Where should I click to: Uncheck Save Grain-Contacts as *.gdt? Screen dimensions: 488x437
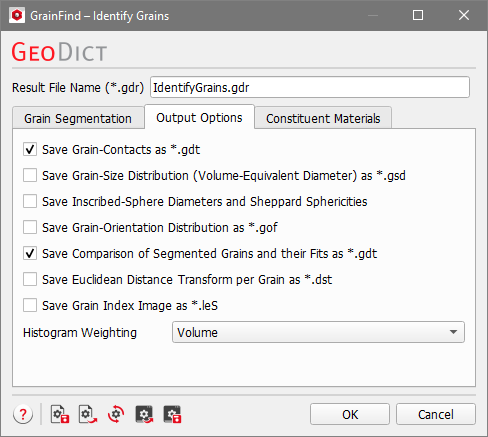coord(30,149)
